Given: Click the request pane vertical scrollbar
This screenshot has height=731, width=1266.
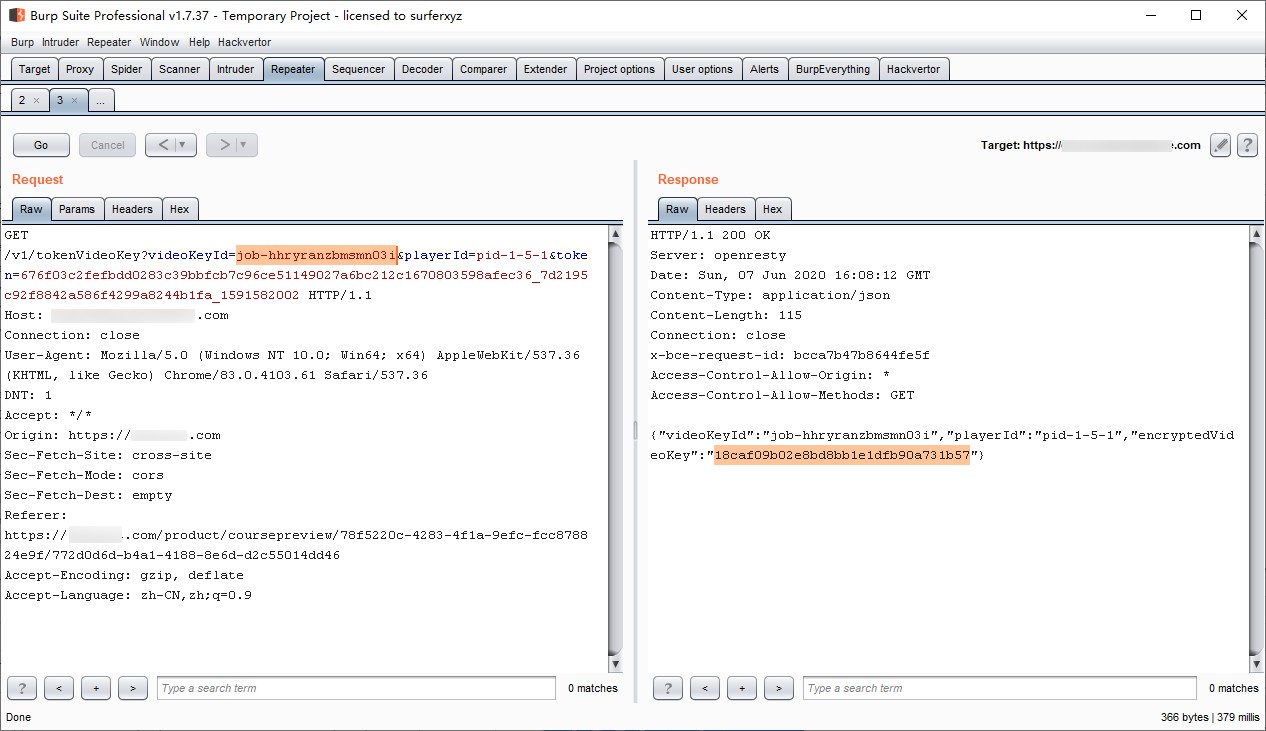Looking at the screenshot, I should coord(615,449).
